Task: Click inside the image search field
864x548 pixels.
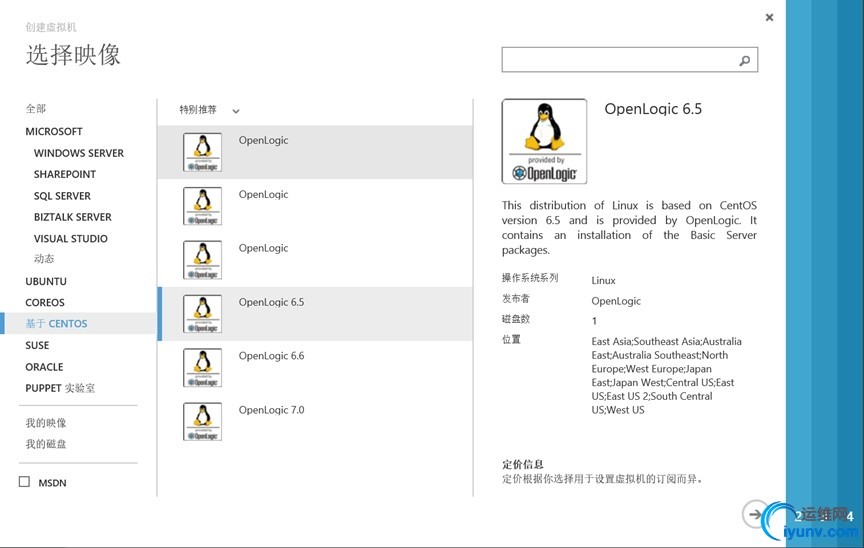Action: [x=630, y=59]
